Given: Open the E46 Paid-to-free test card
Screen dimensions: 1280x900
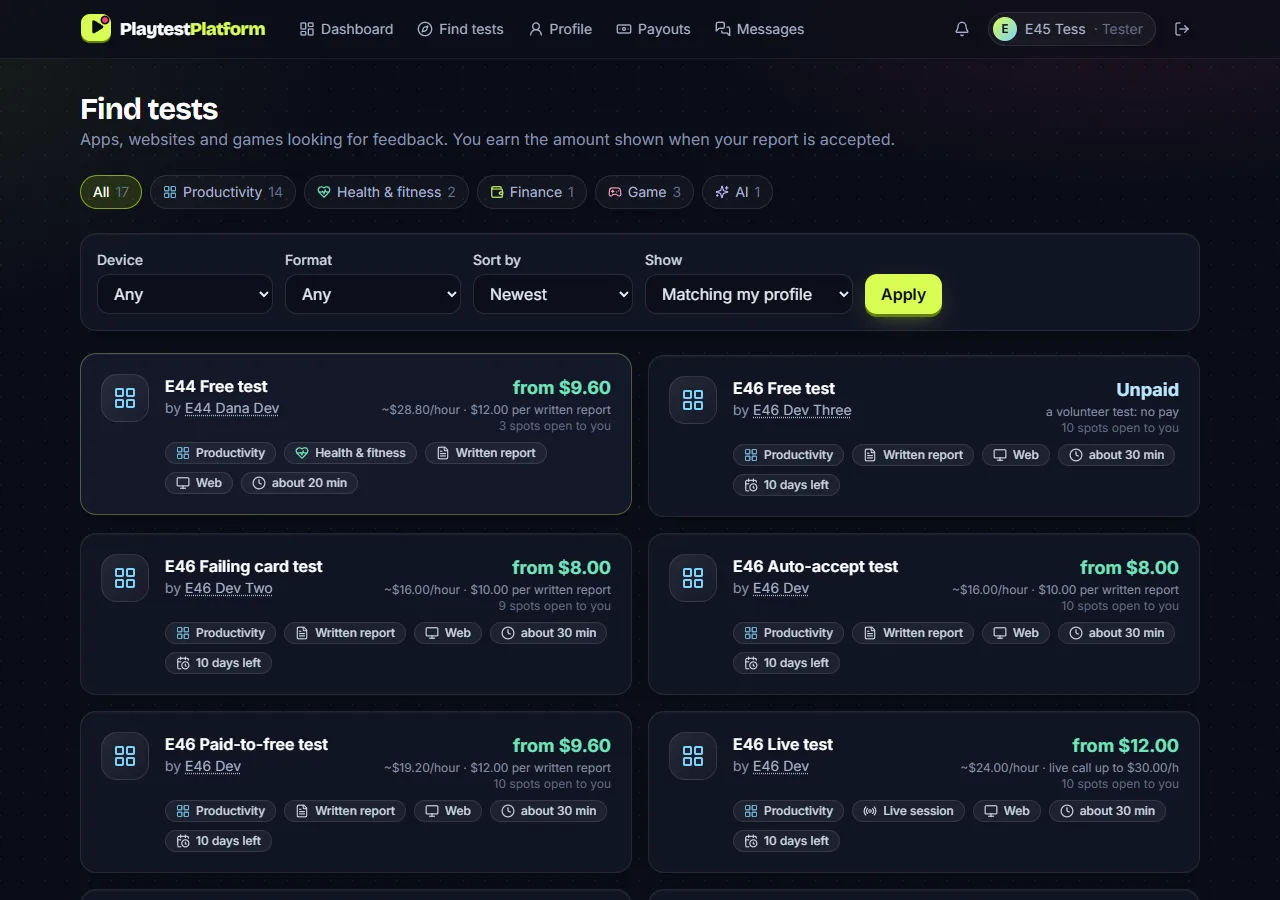Looking at the screenshot, I should pos(356,792).
